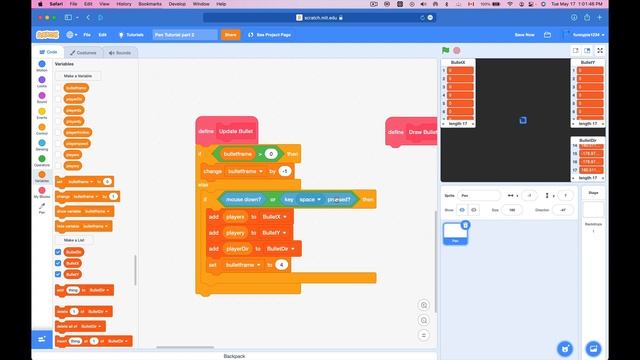Screen dimensions: 640x360
Task: Reset workspace zoom to default
Action: [424, 335]
